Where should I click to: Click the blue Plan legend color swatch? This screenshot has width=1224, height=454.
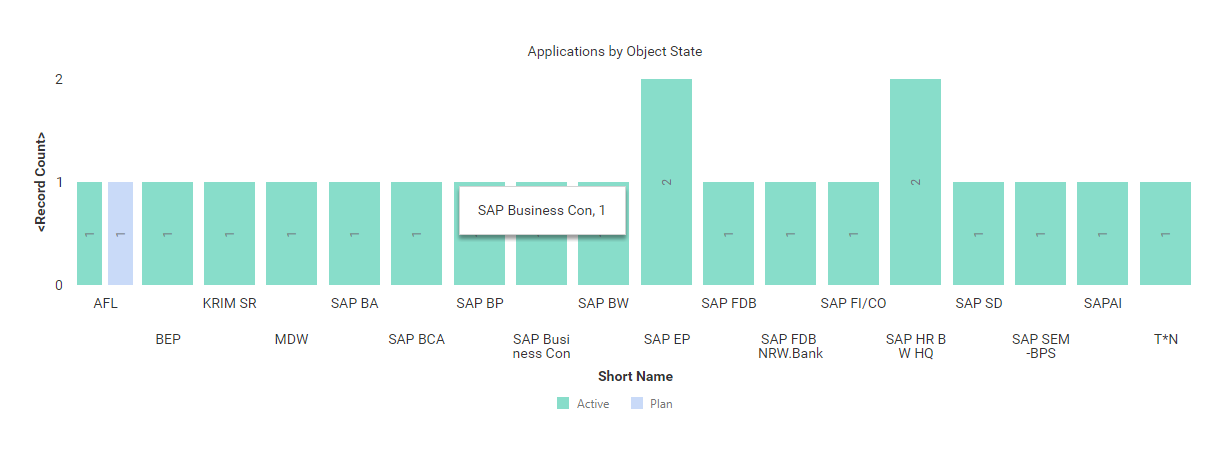point(636,404)
